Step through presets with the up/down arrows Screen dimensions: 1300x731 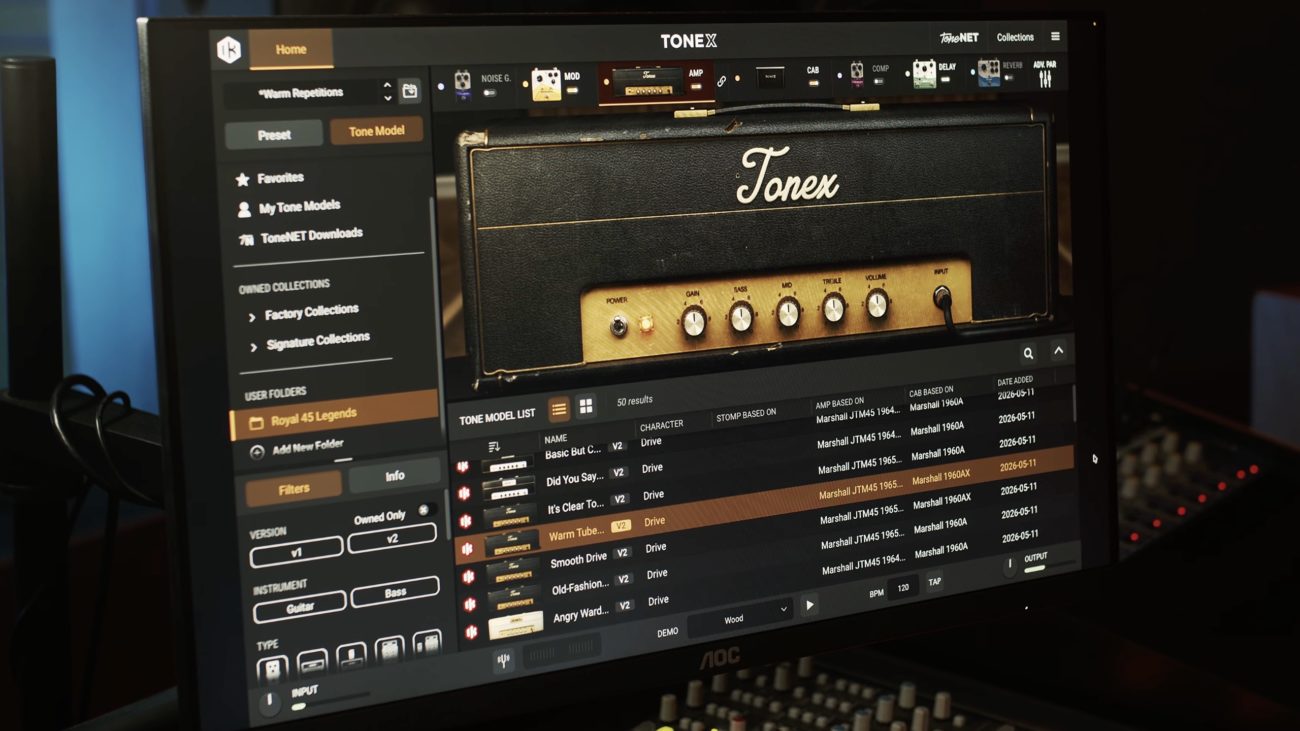tap(388, 92)
